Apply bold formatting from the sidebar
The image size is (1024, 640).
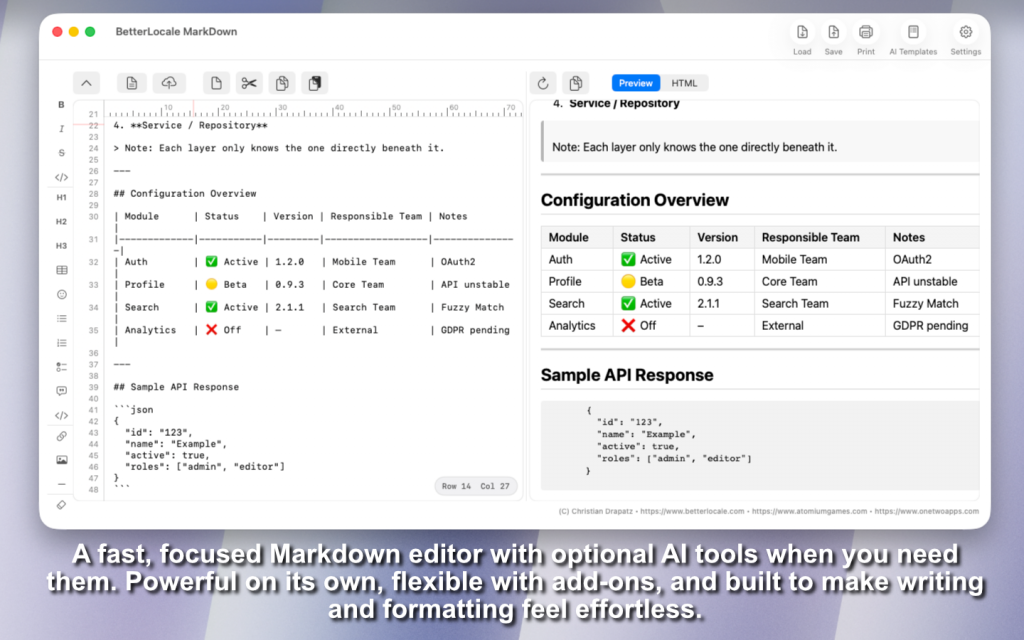click(x=61, y=105)
